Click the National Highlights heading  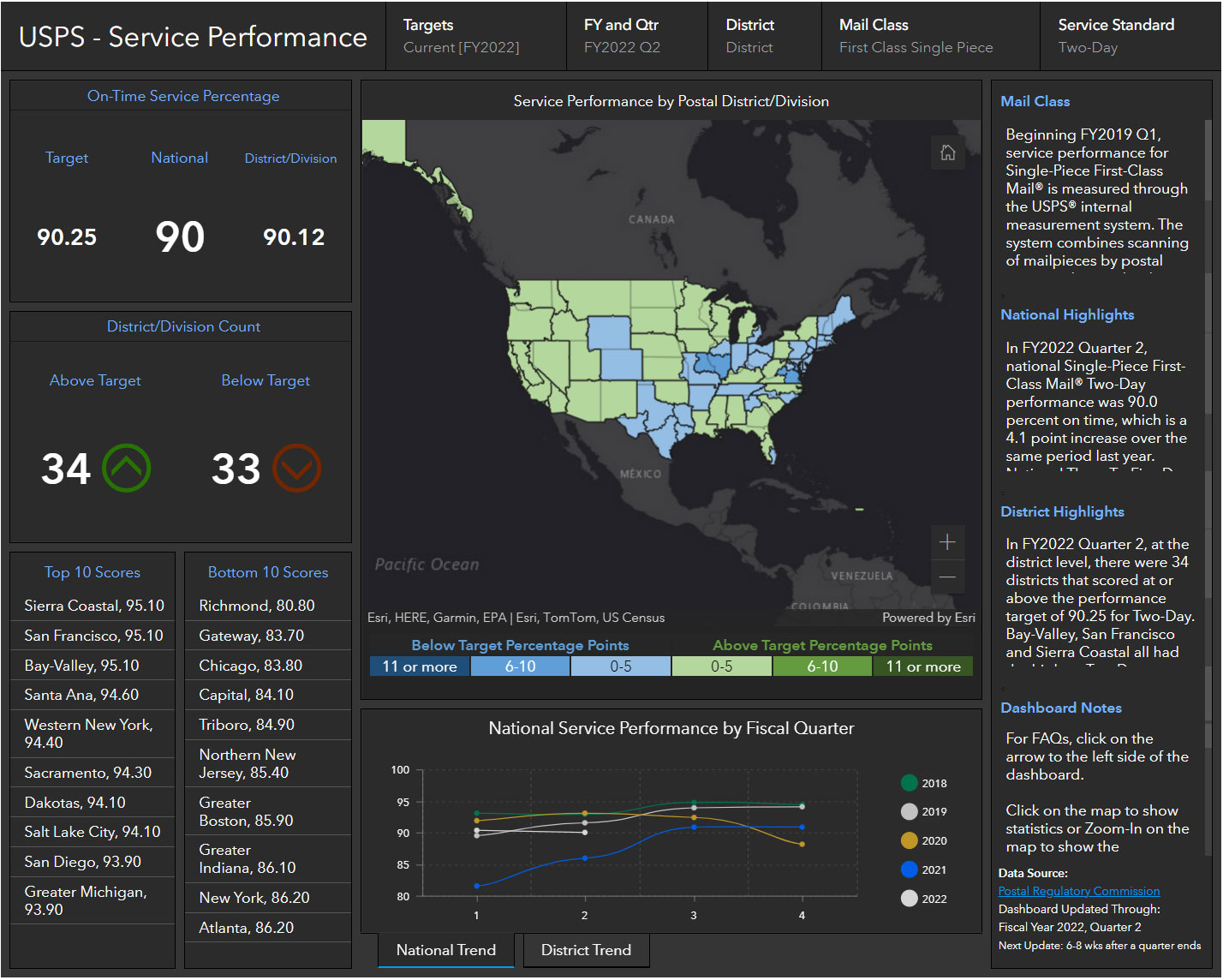[1067, 314]
